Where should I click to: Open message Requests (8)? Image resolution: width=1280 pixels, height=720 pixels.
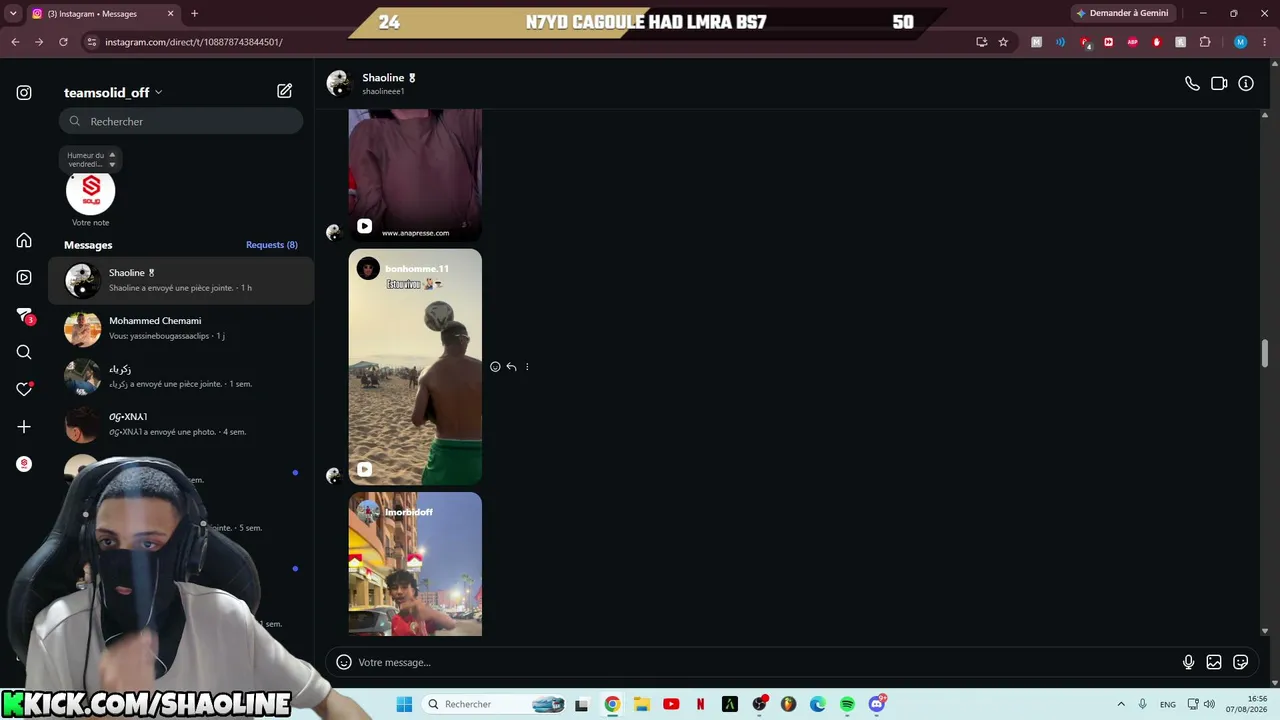tap(272, 245)
